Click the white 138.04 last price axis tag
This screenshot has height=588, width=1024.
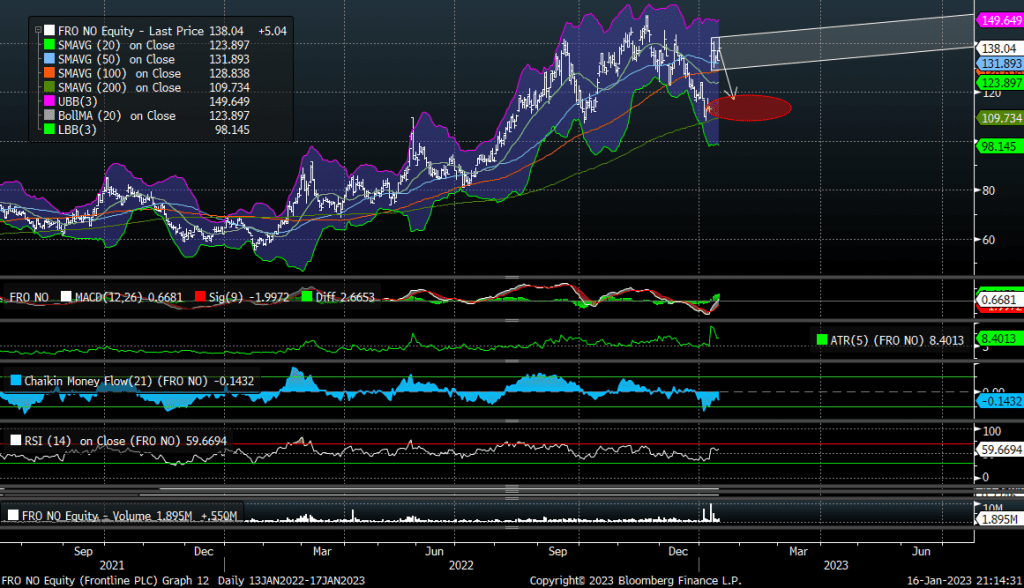click(x=999, y=48)
